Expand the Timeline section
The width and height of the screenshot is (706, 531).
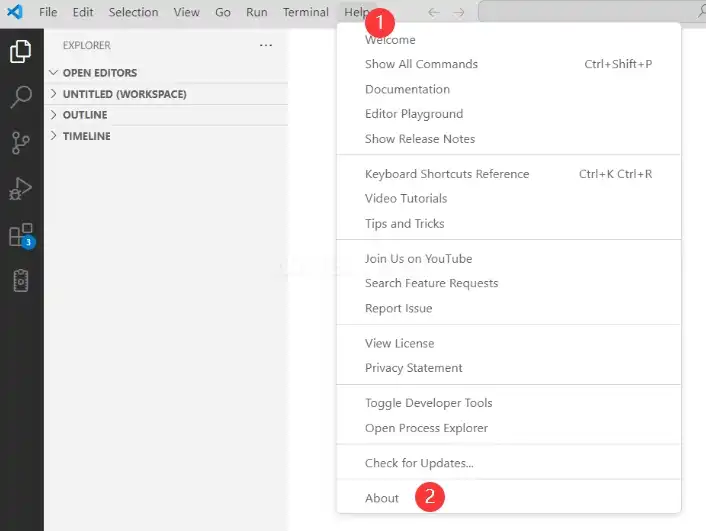(86, 136)
